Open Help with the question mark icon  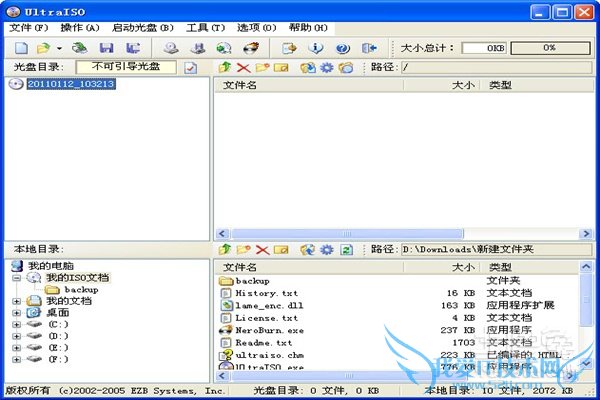342,48
